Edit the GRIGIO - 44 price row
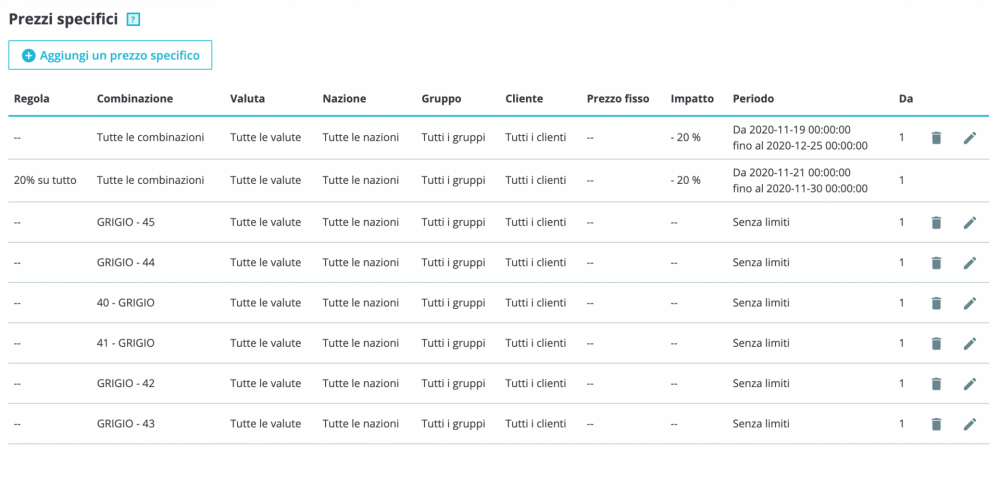Screen dimensions: 1000x482 click(x=969, y=263)
